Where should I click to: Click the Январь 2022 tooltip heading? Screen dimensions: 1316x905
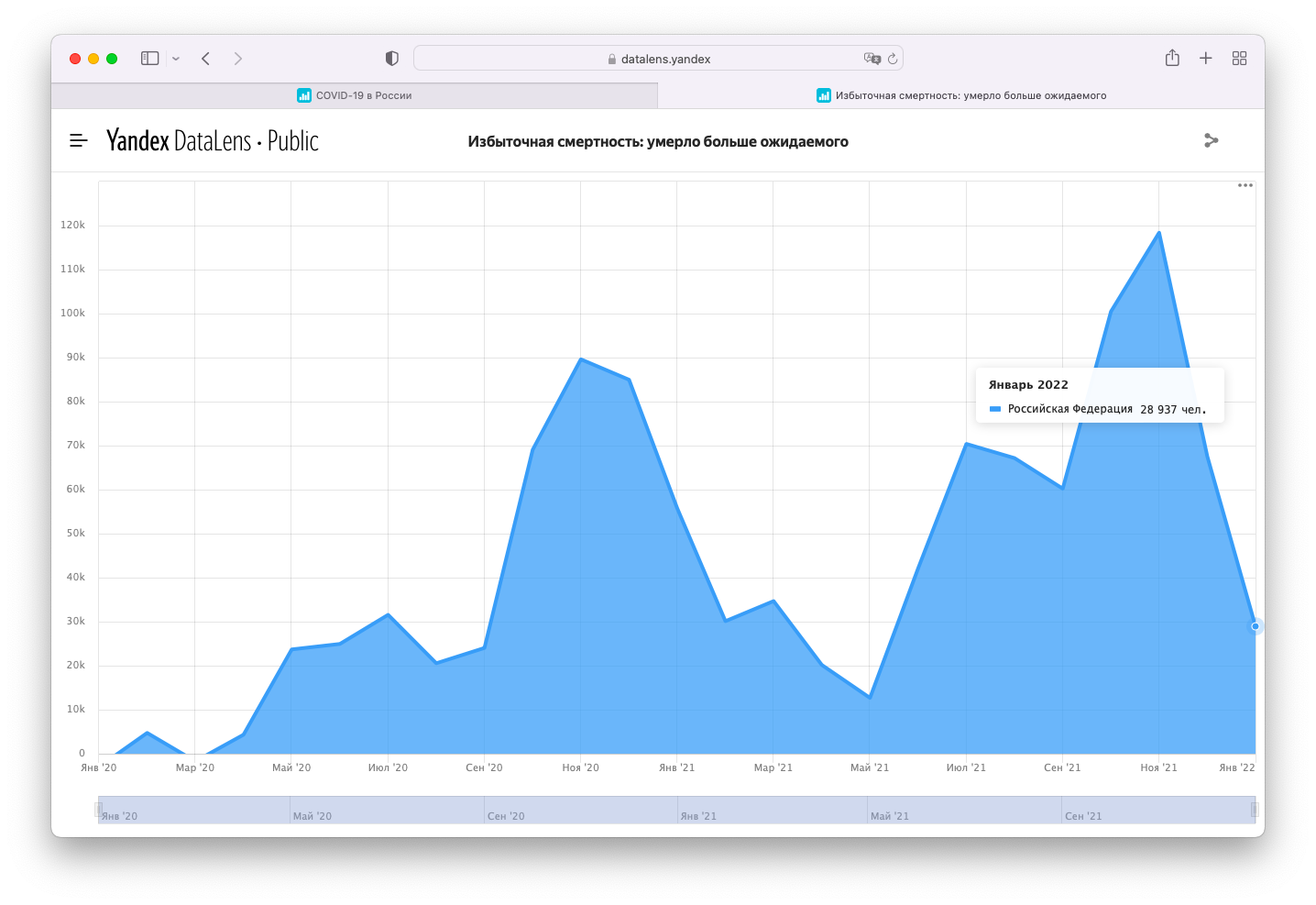pyautogui.click(x=1028, y=385)
